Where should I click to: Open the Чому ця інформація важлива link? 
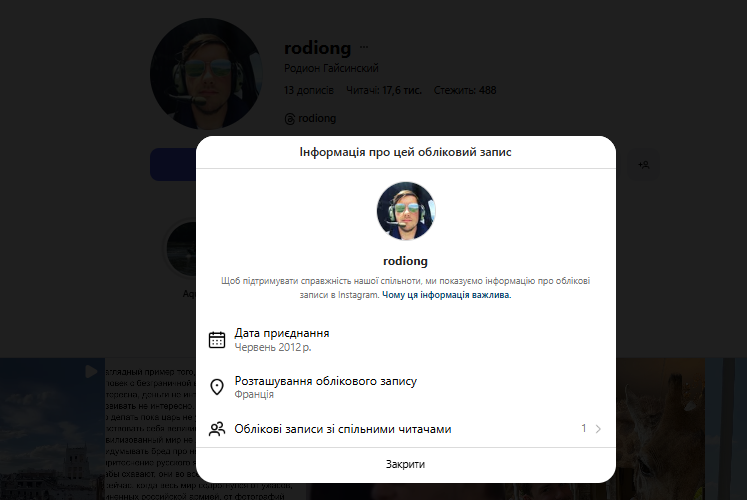(x=446, y=295)
